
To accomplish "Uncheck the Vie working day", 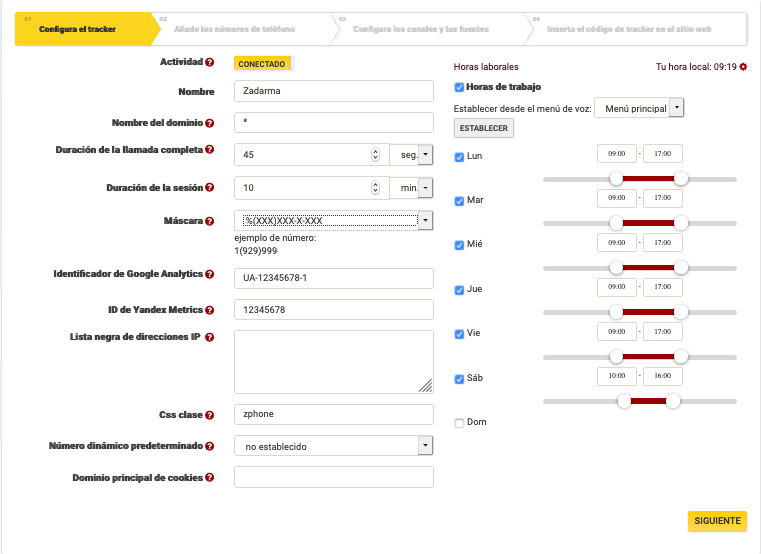I will [x=459, y=335].
